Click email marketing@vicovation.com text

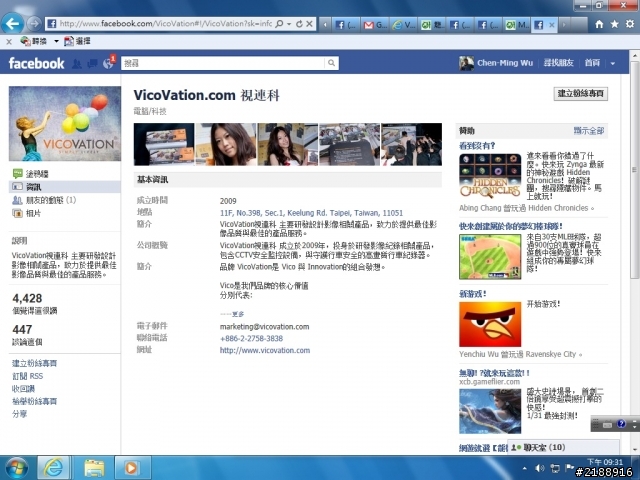(264, 327)
